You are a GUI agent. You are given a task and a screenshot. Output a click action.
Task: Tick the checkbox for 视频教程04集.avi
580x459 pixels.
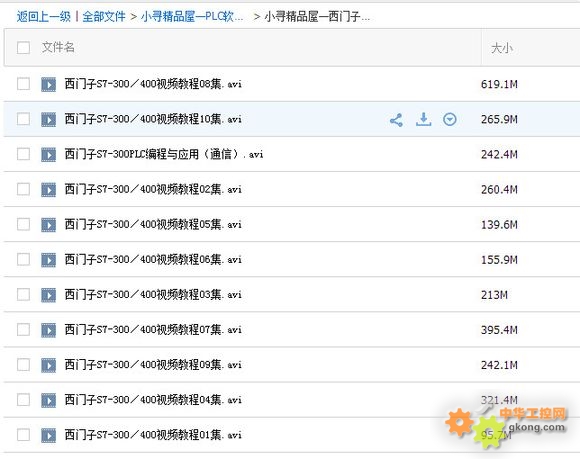click(x=23, y=399)
